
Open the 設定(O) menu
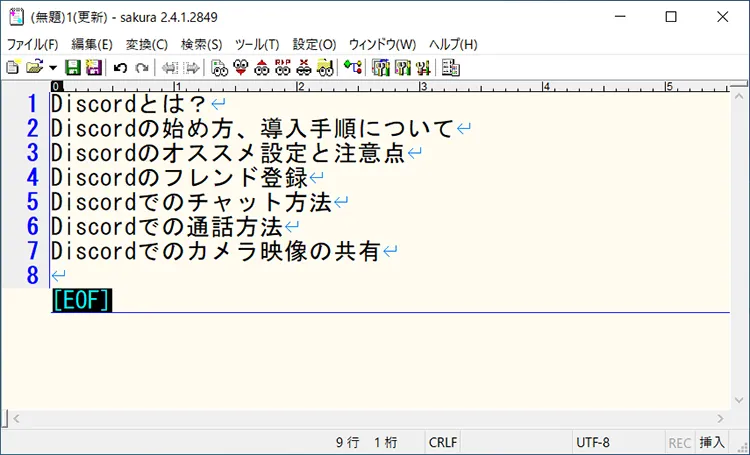click(x=314, y=44)
